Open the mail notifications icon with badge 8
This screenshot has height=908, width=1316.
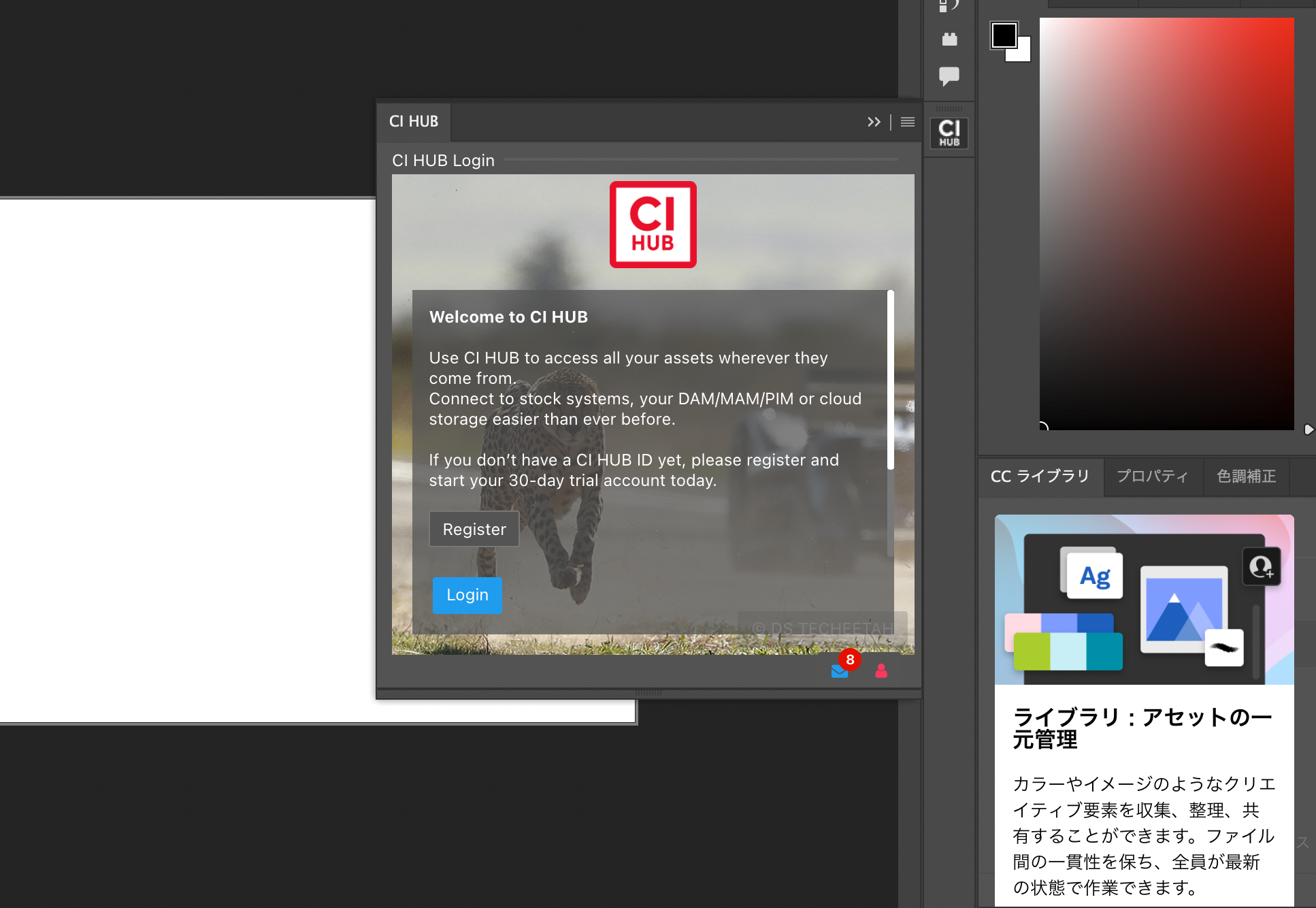pos(840,670)
